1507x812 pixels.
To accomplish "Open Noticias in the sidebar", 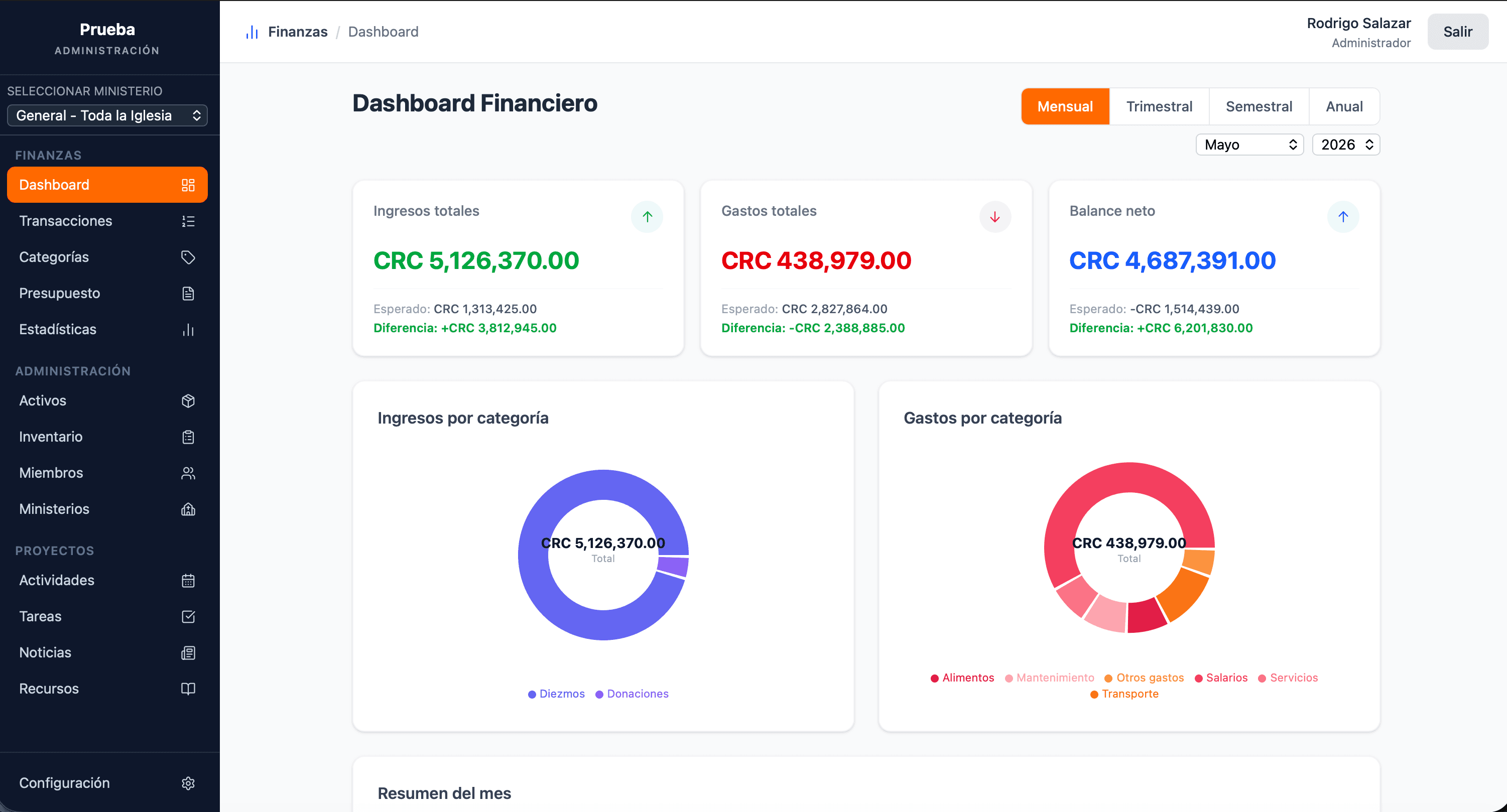I will click(107, 653).
